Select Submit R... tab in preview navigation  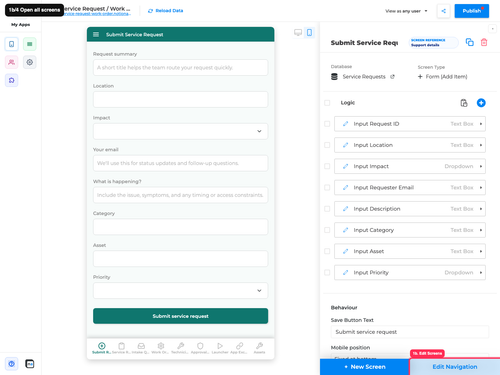102,348
